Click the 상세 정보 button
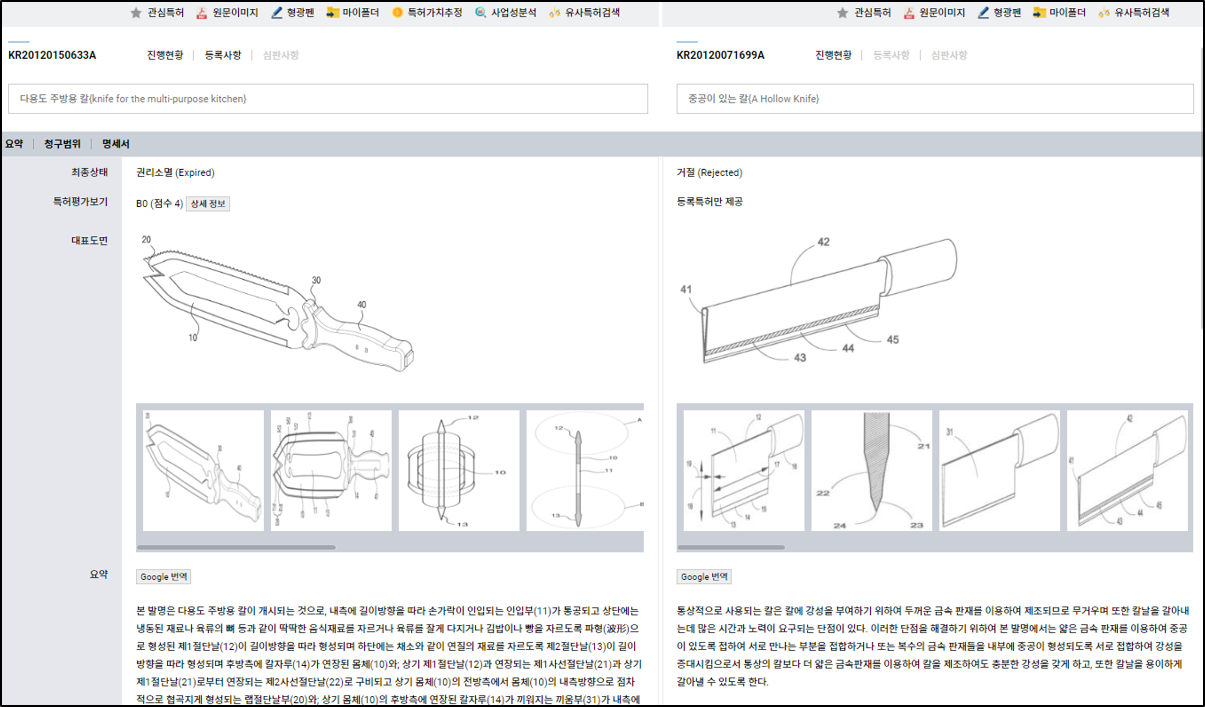Screen dimensions: 1205x707 [208, 204]
